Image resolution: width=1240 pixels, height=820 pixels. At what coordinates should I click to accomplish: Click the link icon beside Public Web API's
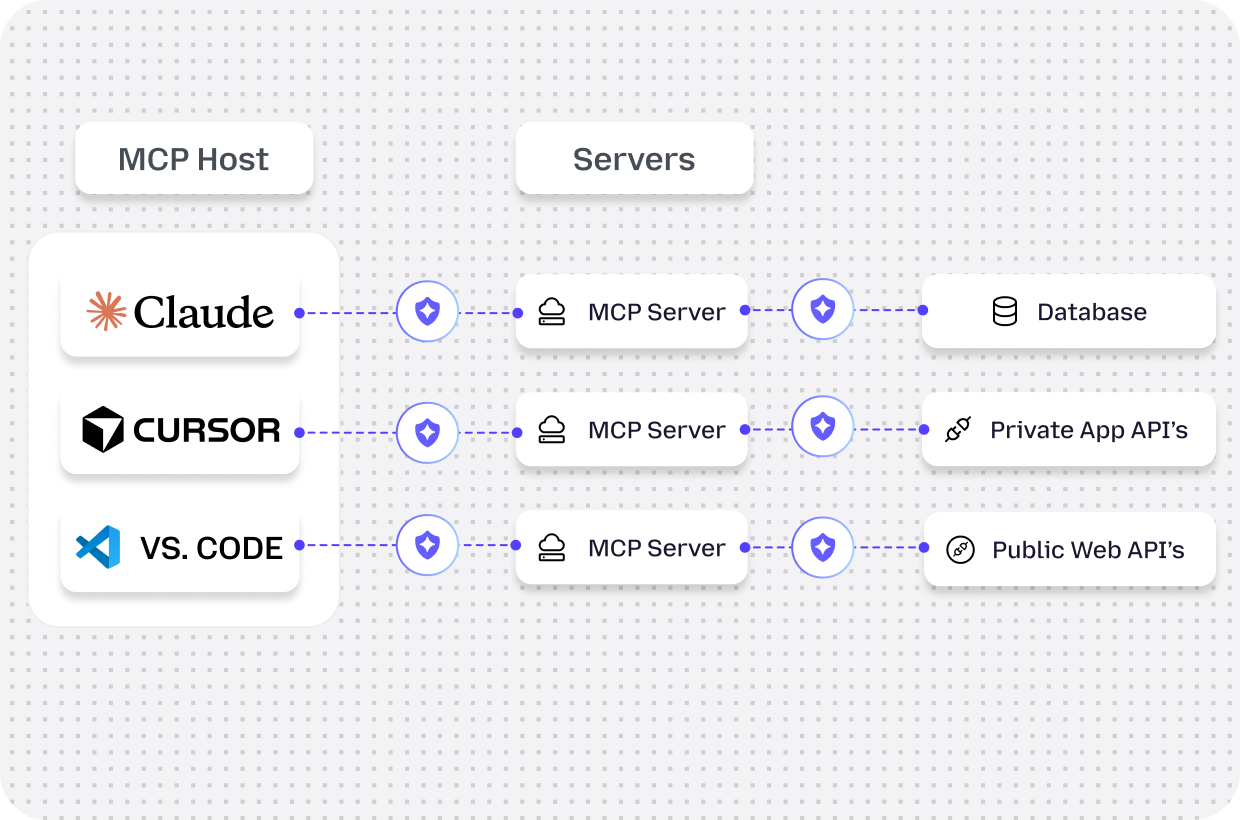pos(960,549)
